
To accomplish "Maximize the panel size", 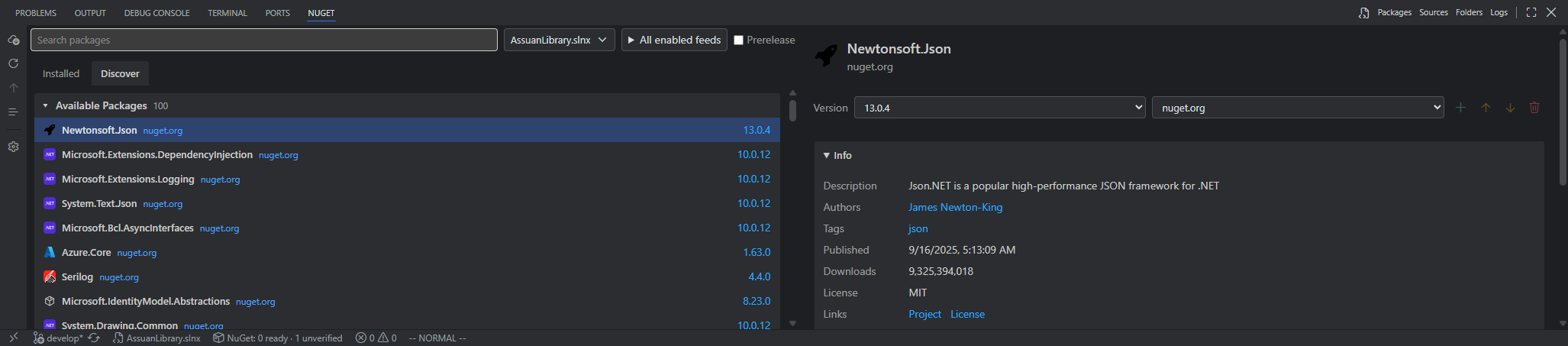I will point(1531,12).
